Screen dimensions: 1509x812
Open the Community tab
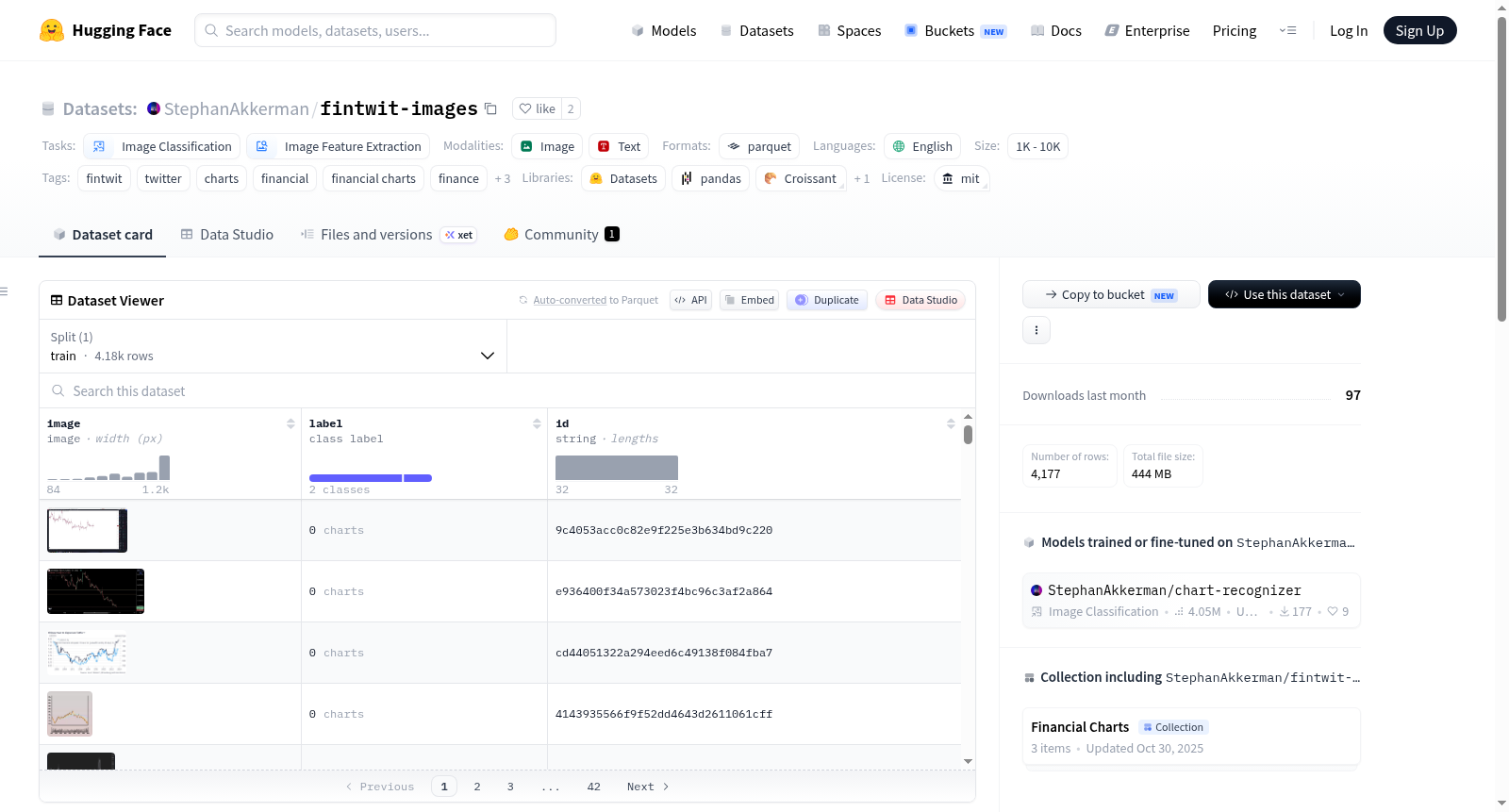coord(561,235)
